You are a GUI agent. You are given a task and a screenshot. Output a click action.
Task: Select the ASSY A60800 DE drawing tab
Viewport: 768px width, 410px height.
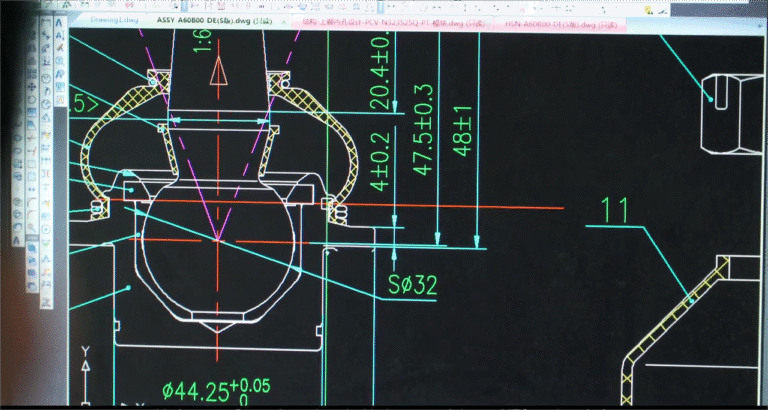tap(203, 20)
